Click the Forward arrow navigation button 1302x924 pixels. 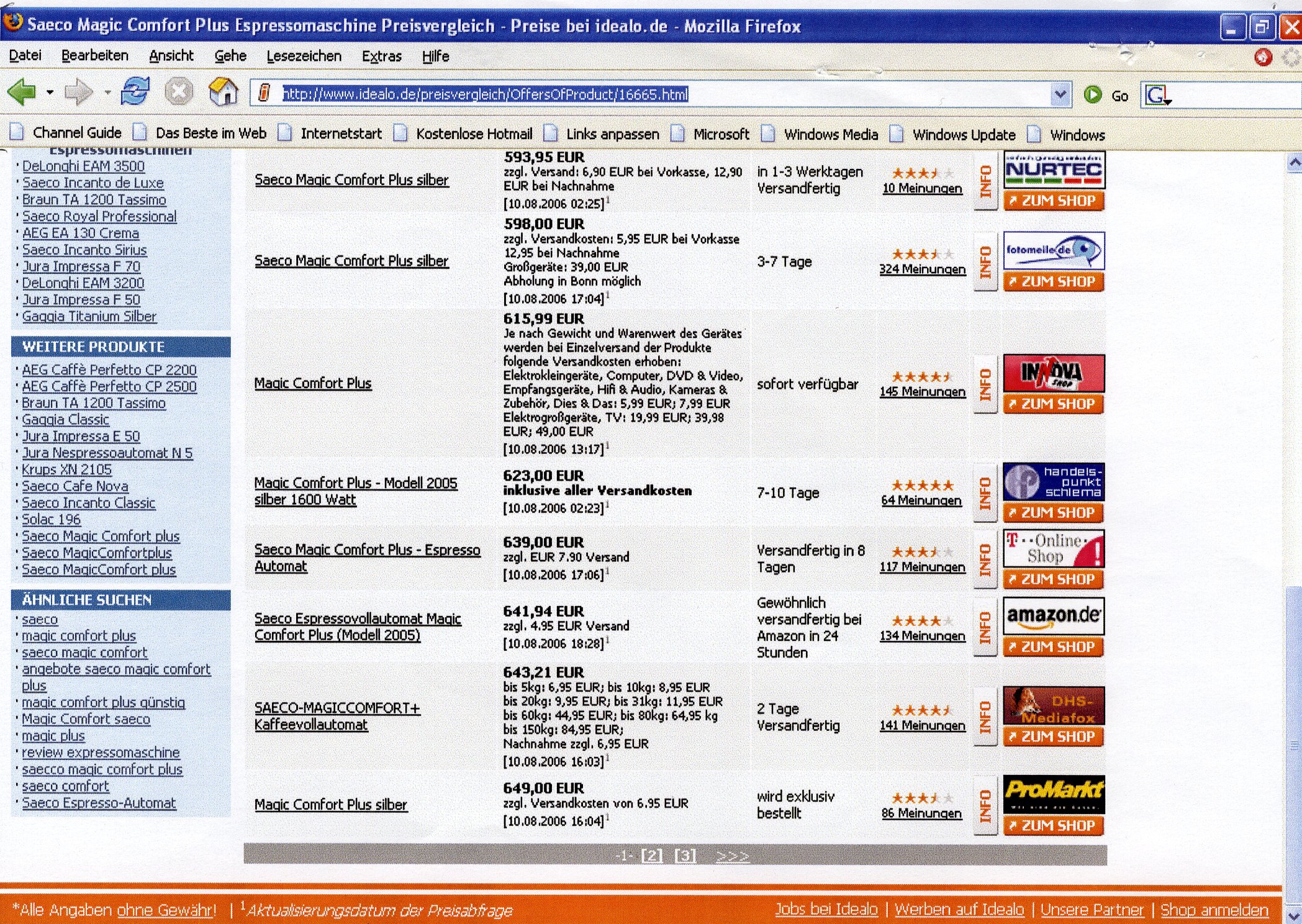point(79,93)
